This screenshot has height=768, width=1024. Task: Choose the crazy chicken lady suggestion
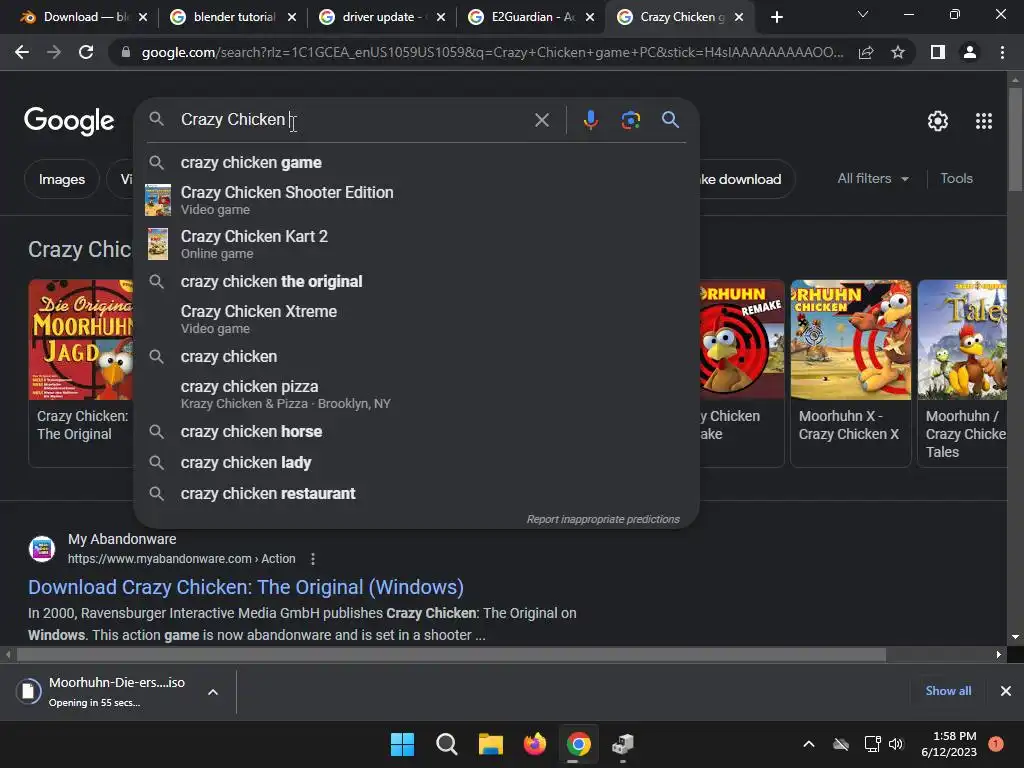click(x=416, y=462)
